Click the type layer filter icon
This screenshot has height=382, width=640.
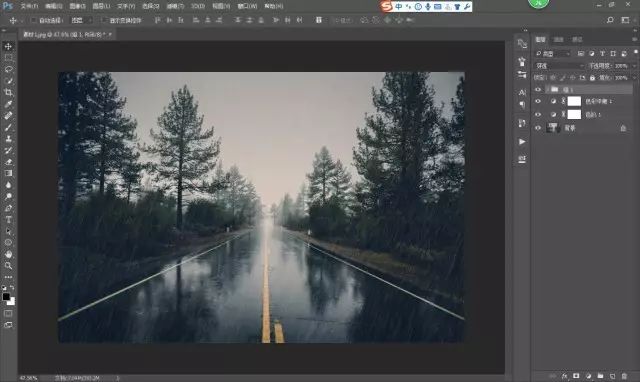(602, 53)
